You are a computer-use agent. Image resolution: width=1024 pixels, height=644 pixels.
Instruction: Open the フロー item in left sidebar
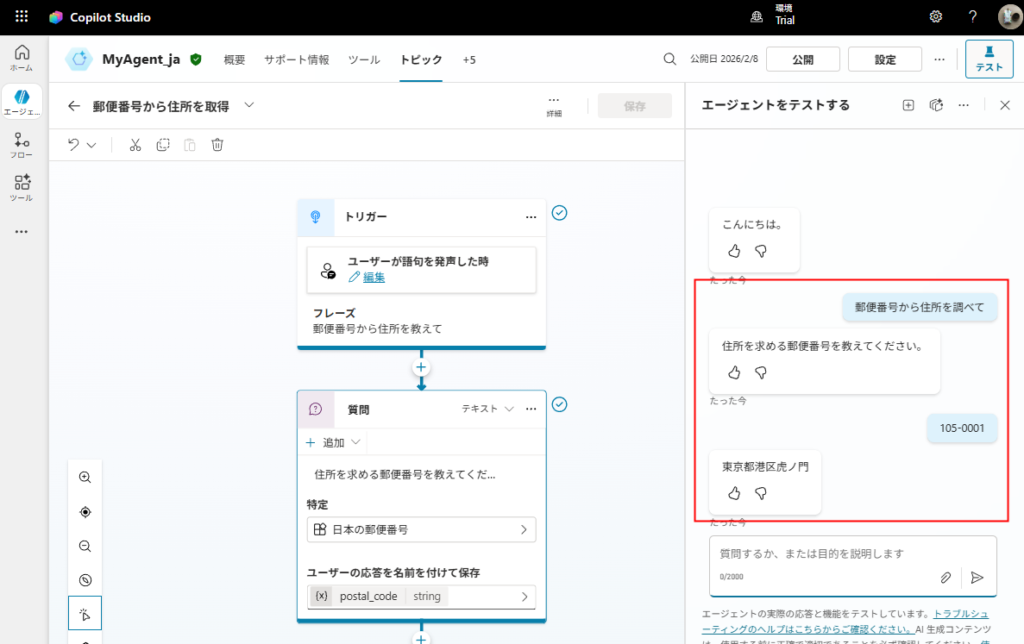tap(21, 145)
